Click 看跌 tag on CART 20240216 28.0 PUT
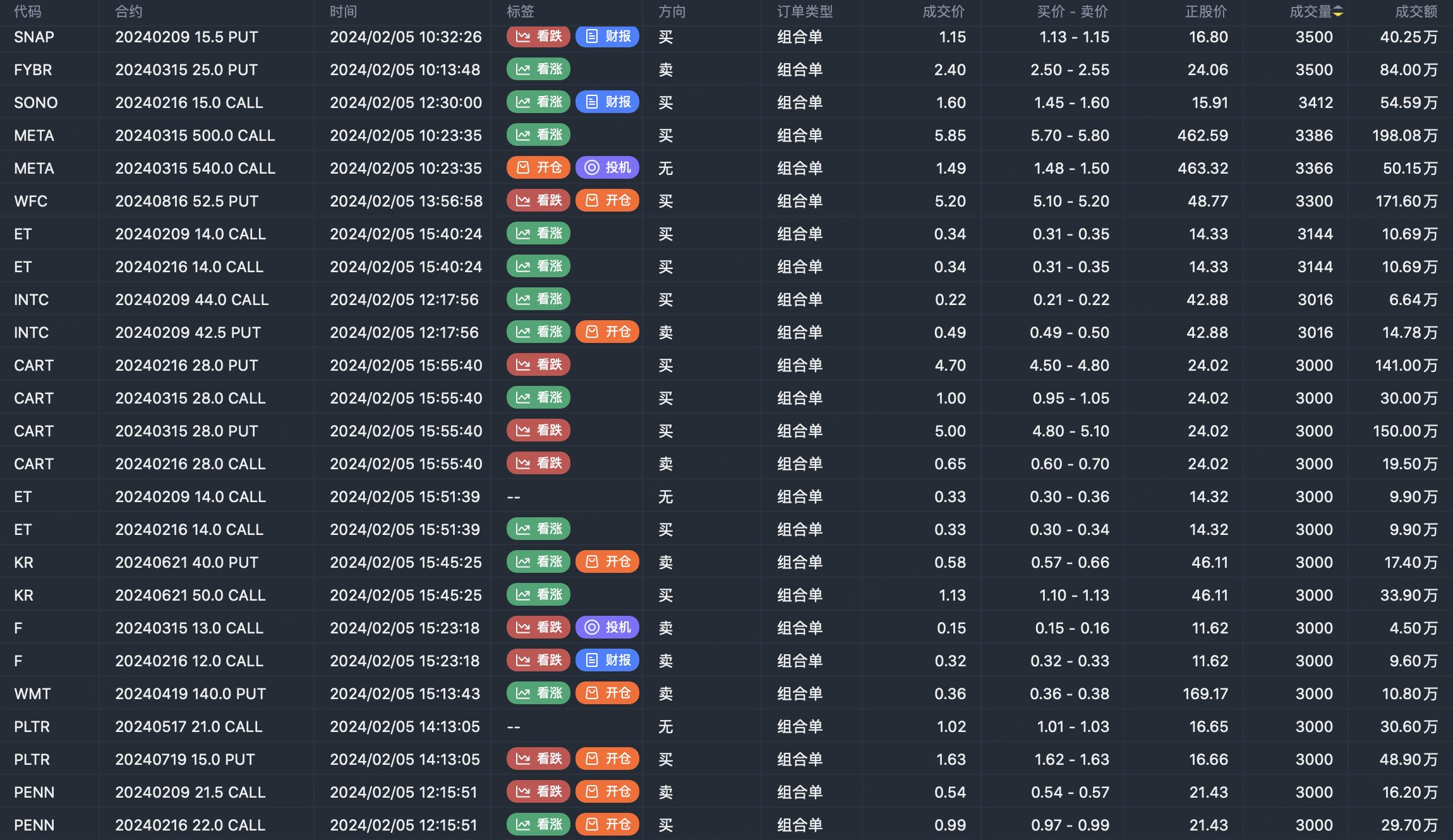The width and height of the screenshot is (1453, 840). (538, 365)
